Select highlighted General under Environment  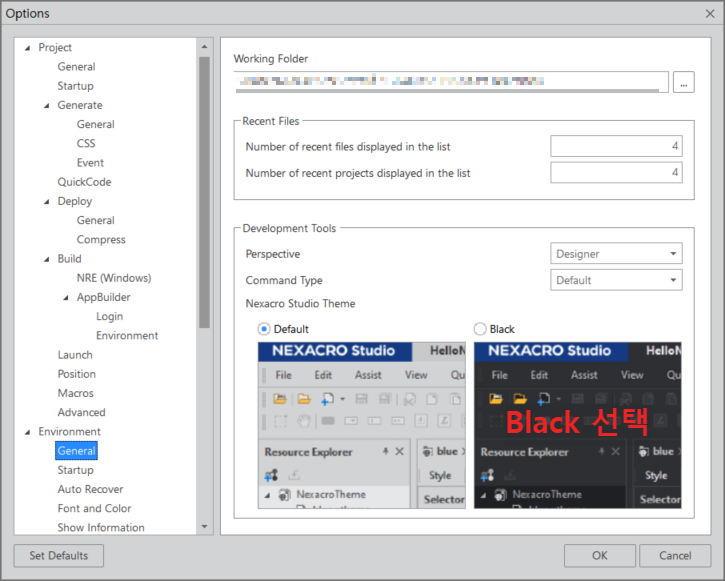tap(76, 451)
